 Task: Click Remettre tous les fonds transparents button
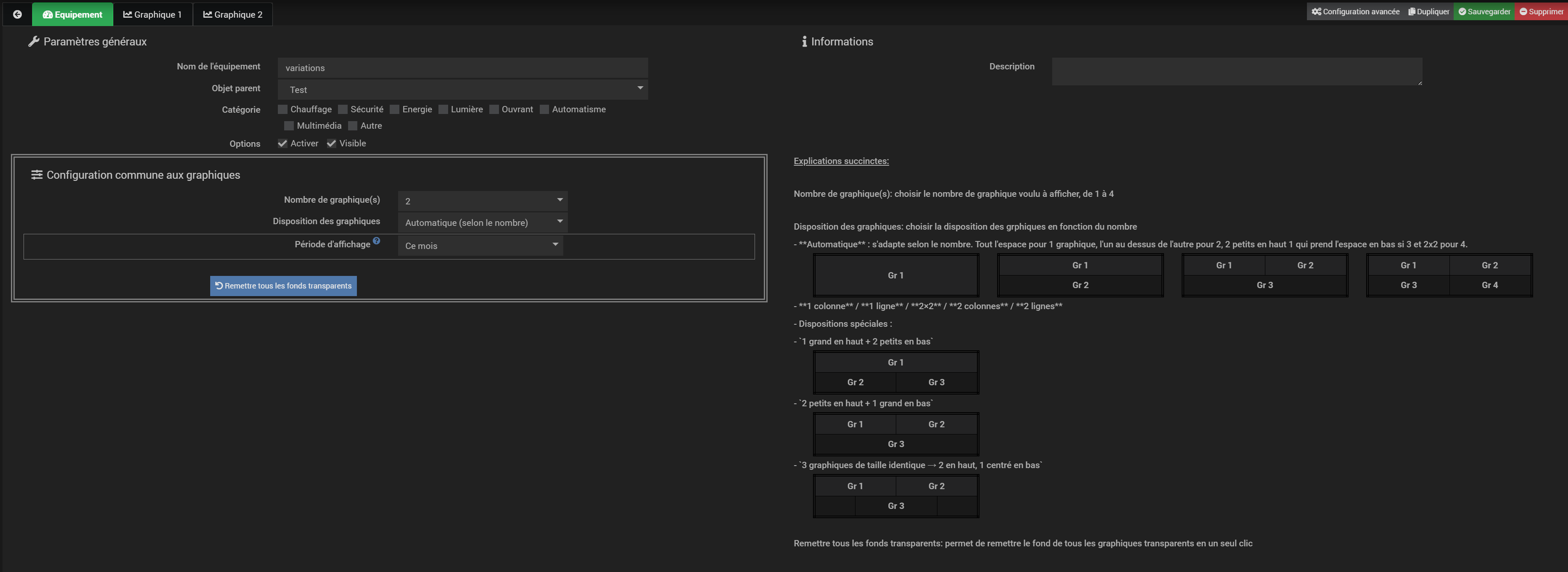[x=283, y=286]
